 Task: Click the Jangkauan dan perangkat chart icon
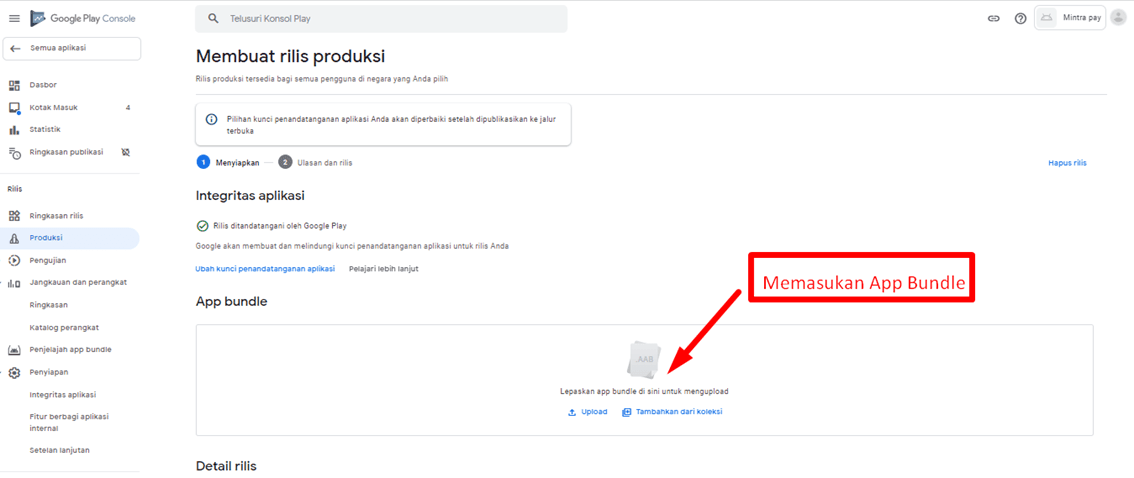click(14, 283)
